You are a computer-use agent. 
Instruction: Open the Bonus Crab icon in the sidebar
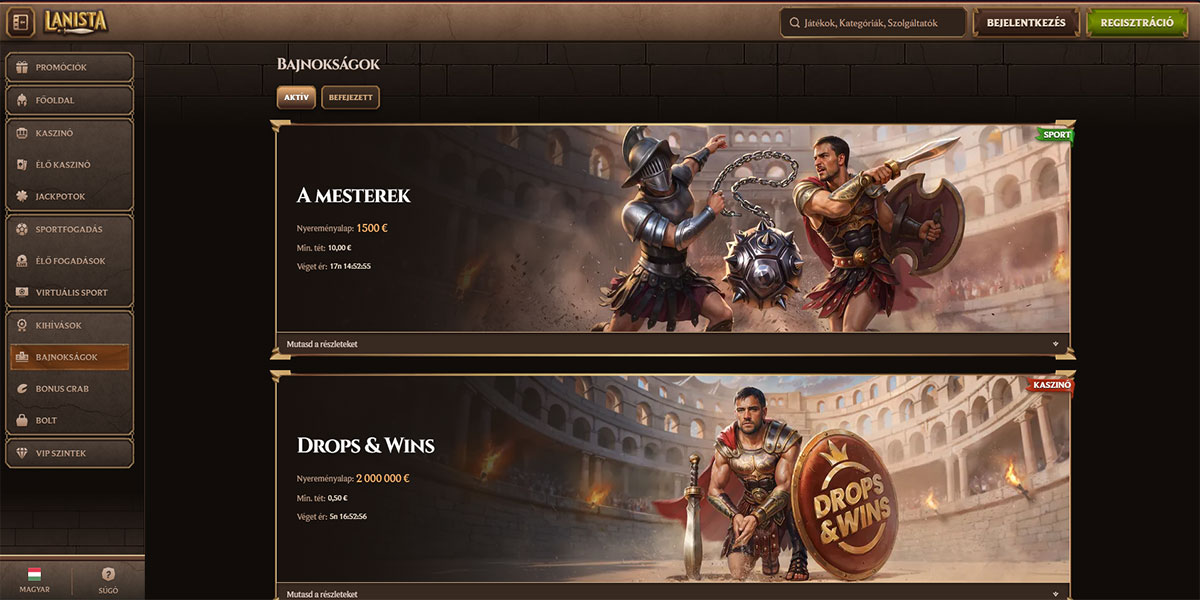coord(22,388)
